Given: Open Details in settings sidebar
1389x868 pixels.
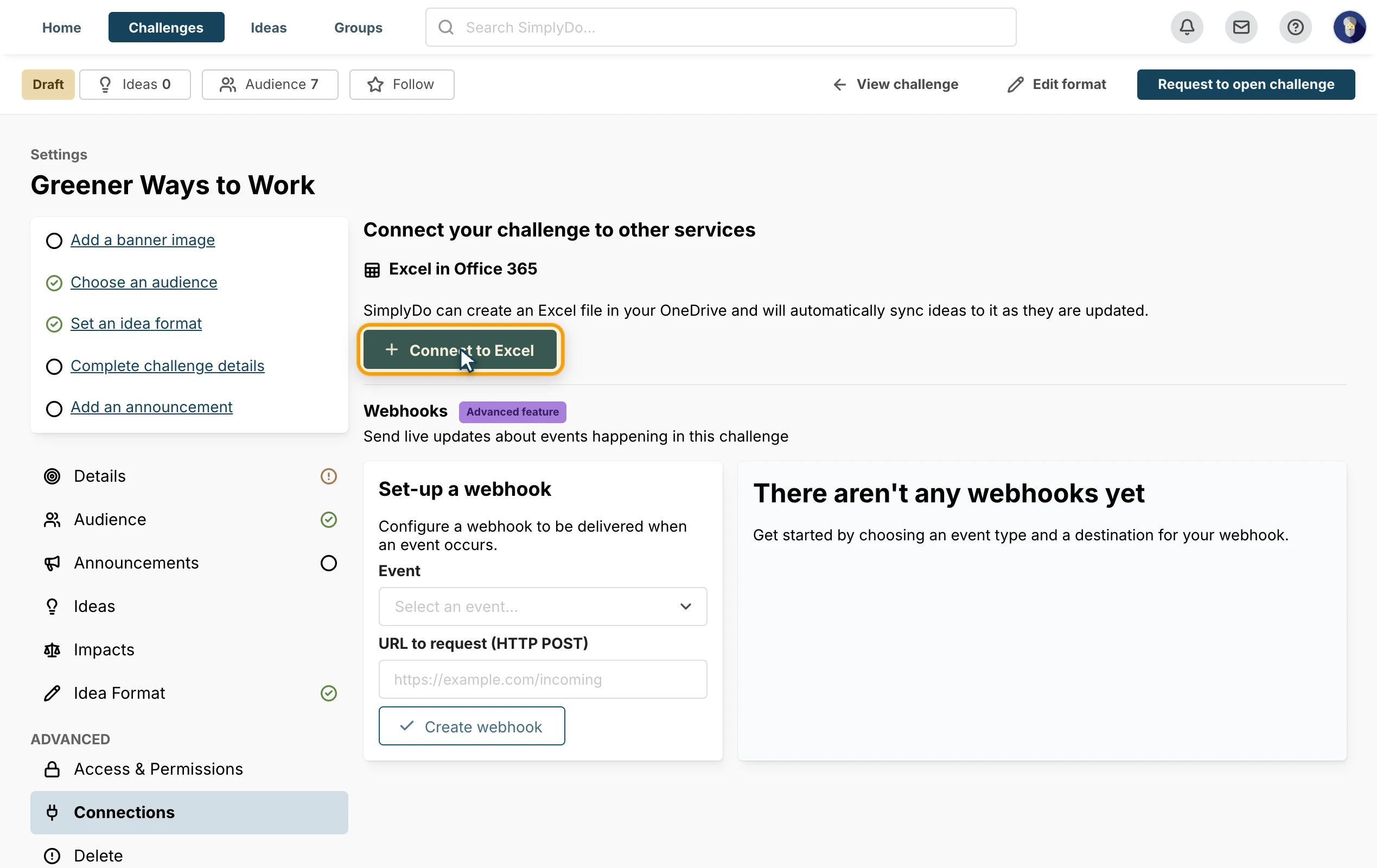Looking at the screenshot, I should [189, 476].
